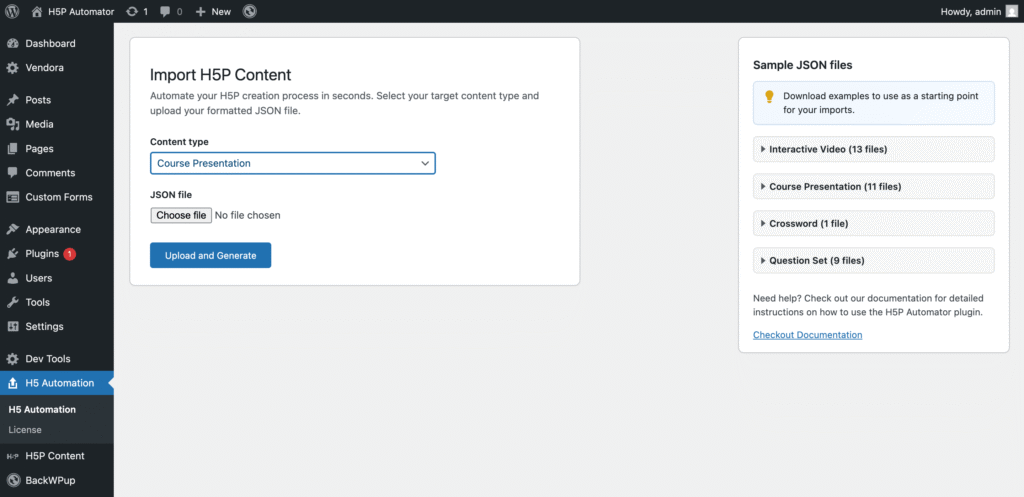Click the WordPress logo icon
The image size is (1024, 497).
tap(12, 11)
